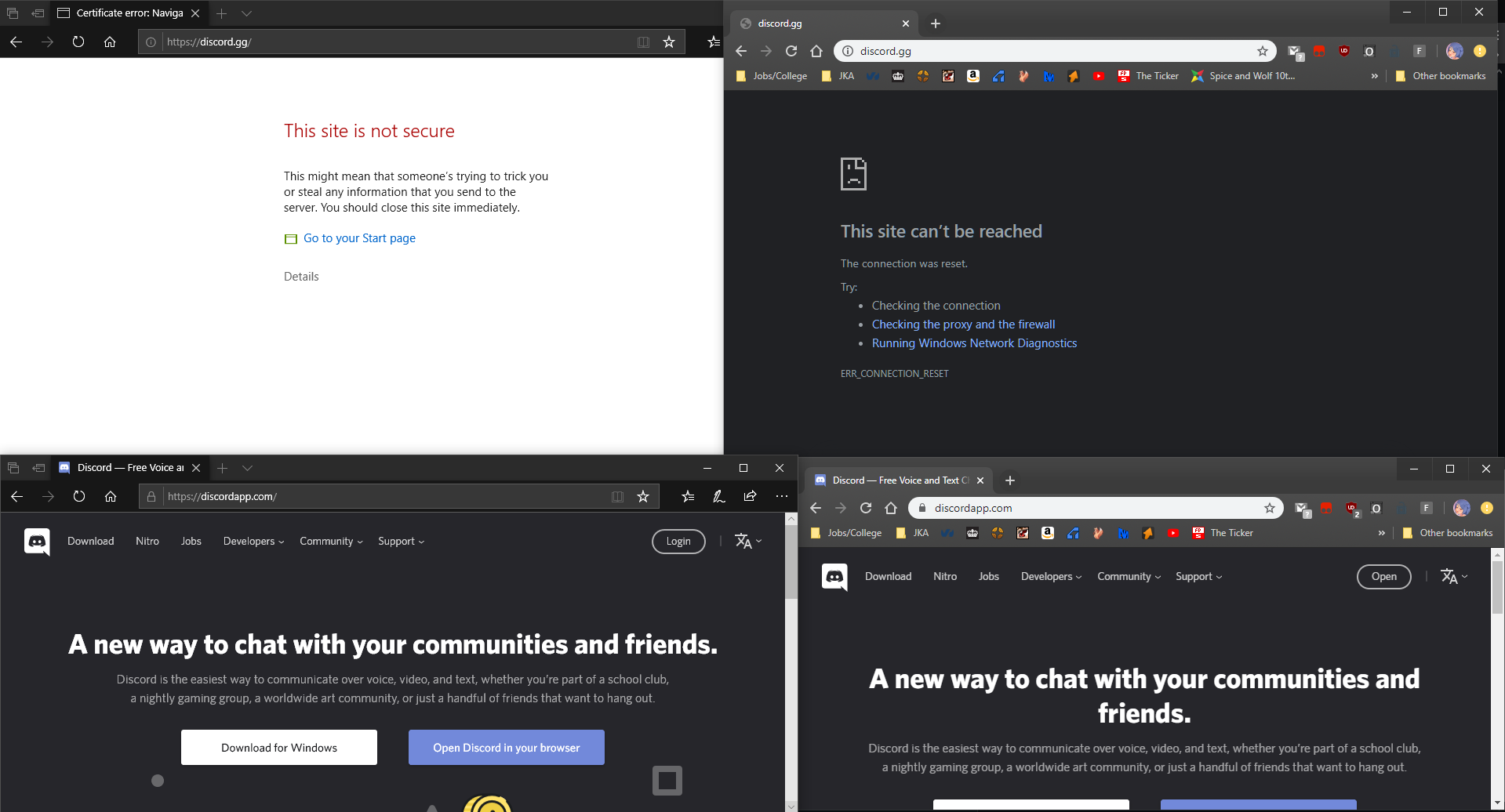Expand the Community menu in the bottom Chrome Discord page

pos(1129,576)
